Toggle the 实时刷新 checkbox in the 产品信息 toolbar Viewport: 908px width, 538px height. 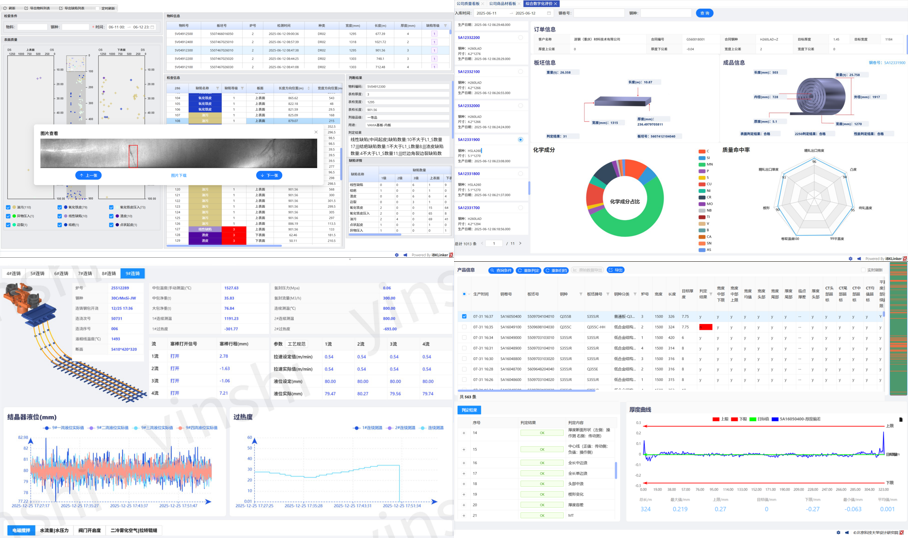point(863,270)
